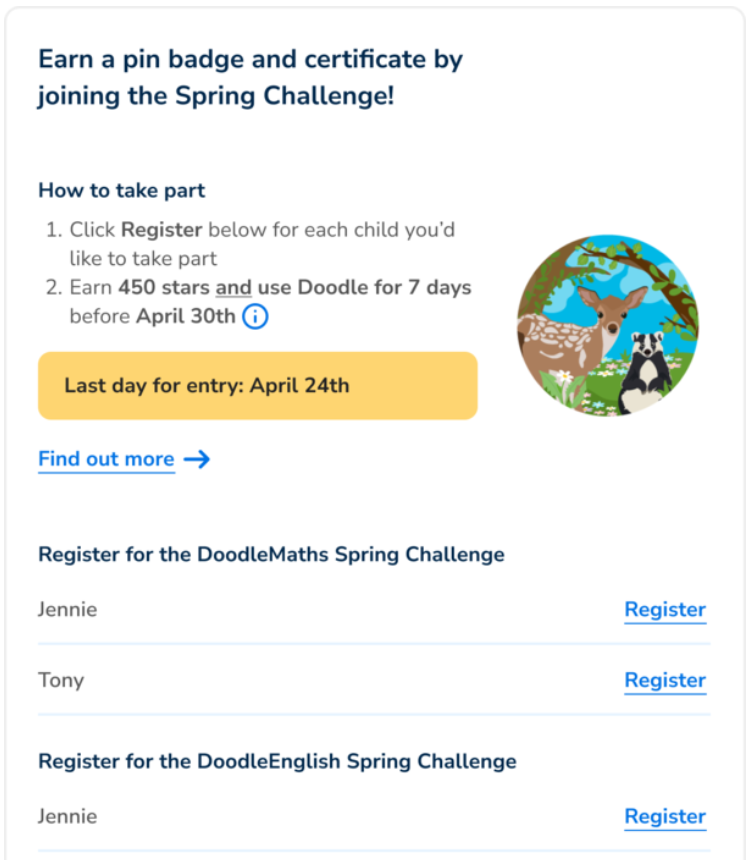
Task: Click the bold April 30th deadline text
Action: pyautogui.click(x=185, y=316)
